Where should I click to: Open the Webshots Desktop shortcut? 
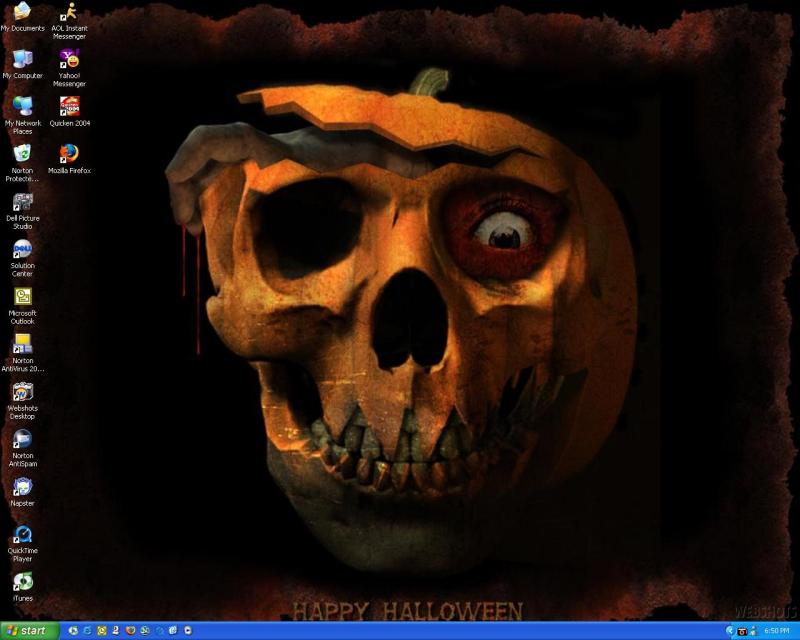[22, 392]
